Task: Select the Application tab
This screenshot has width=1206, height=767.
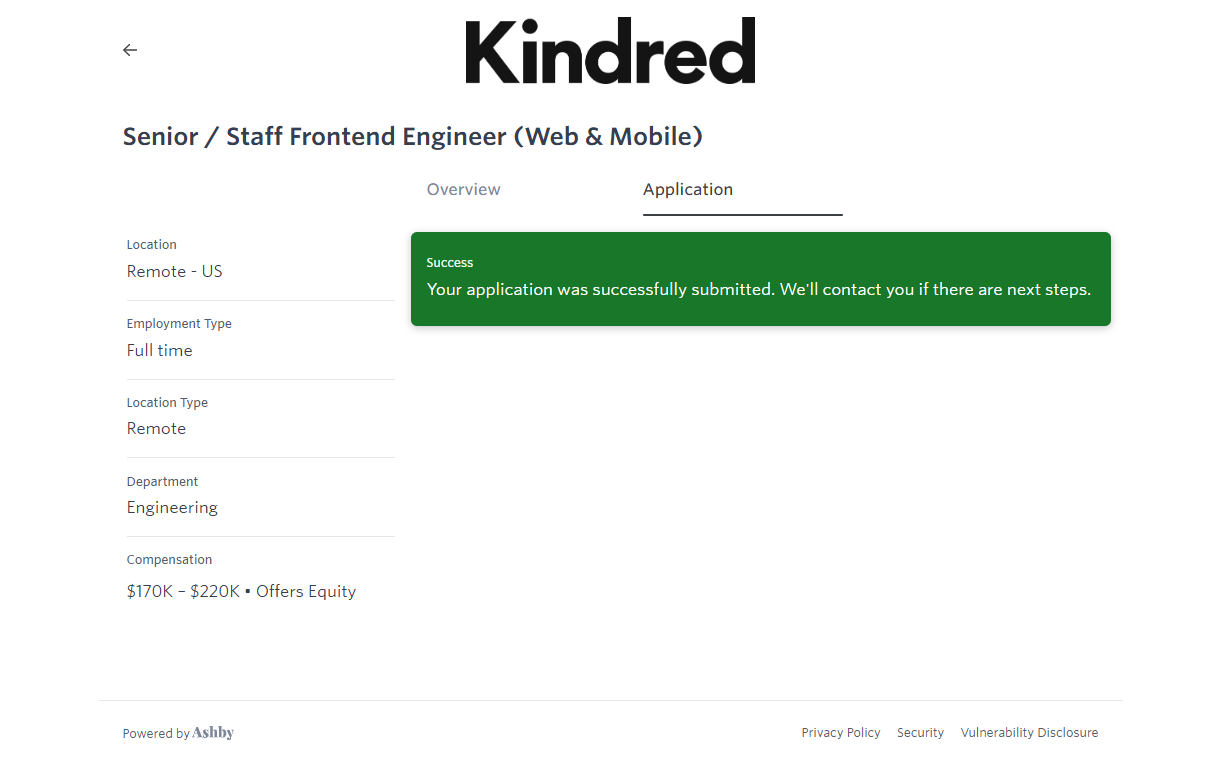Action: click(x=688, y=190)
